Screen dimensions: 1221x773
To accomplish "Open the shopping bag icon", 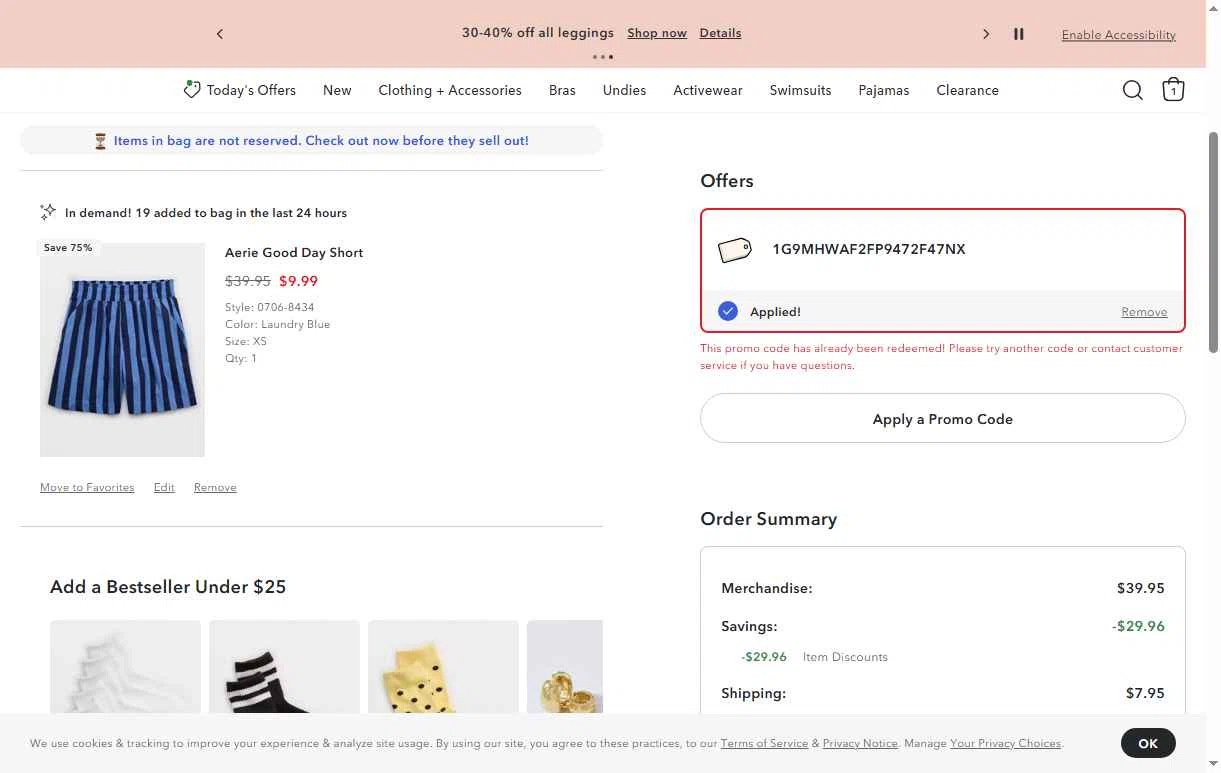I will coord(1173,90).
